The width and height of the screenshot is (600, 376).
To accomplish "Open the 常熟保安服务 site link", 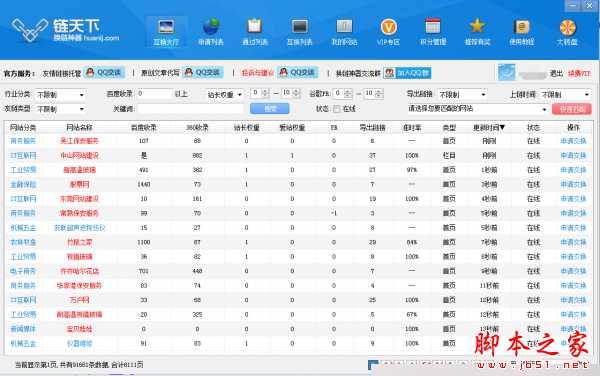I will pyautogui.click(x=79, y=213).
